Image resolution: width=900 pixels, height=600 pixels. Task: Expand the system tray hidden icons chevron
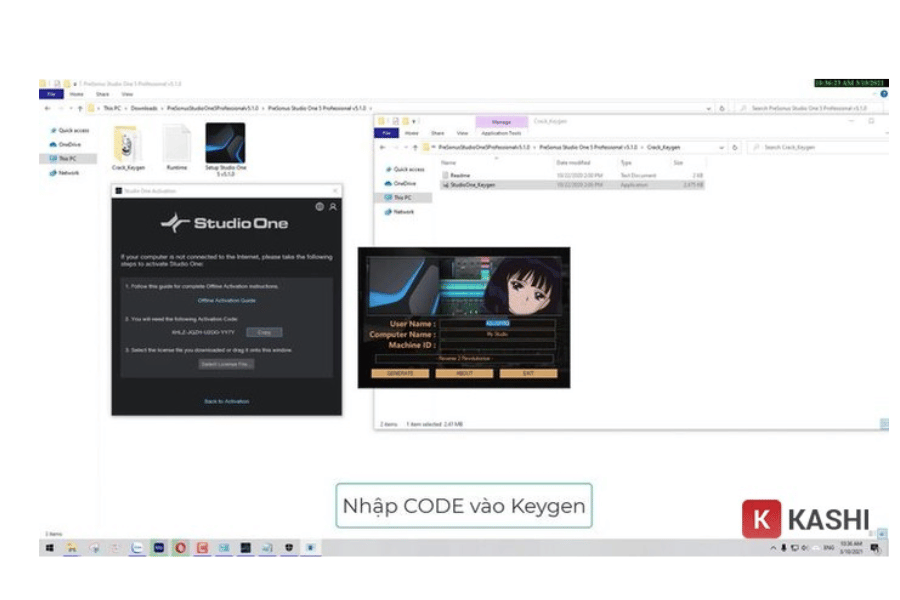tap(772, 548)
